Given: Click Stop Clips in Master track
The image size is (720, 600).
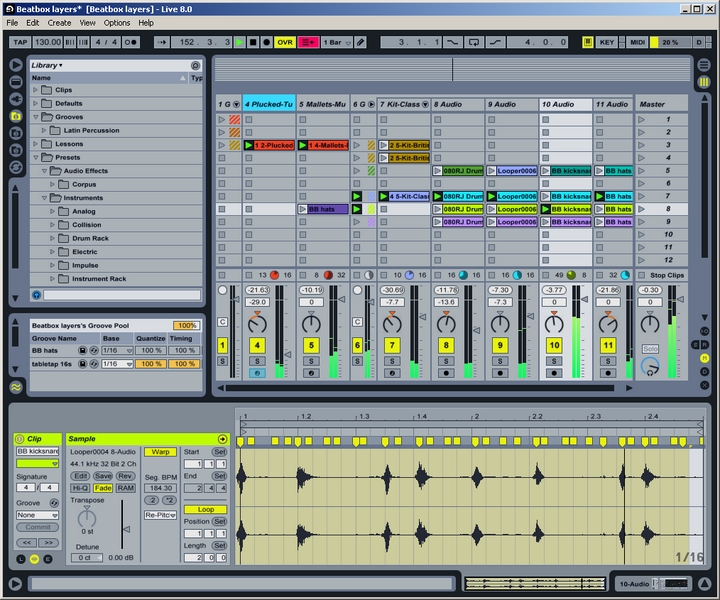Looking at the screenshot, I should click(662, 275).
